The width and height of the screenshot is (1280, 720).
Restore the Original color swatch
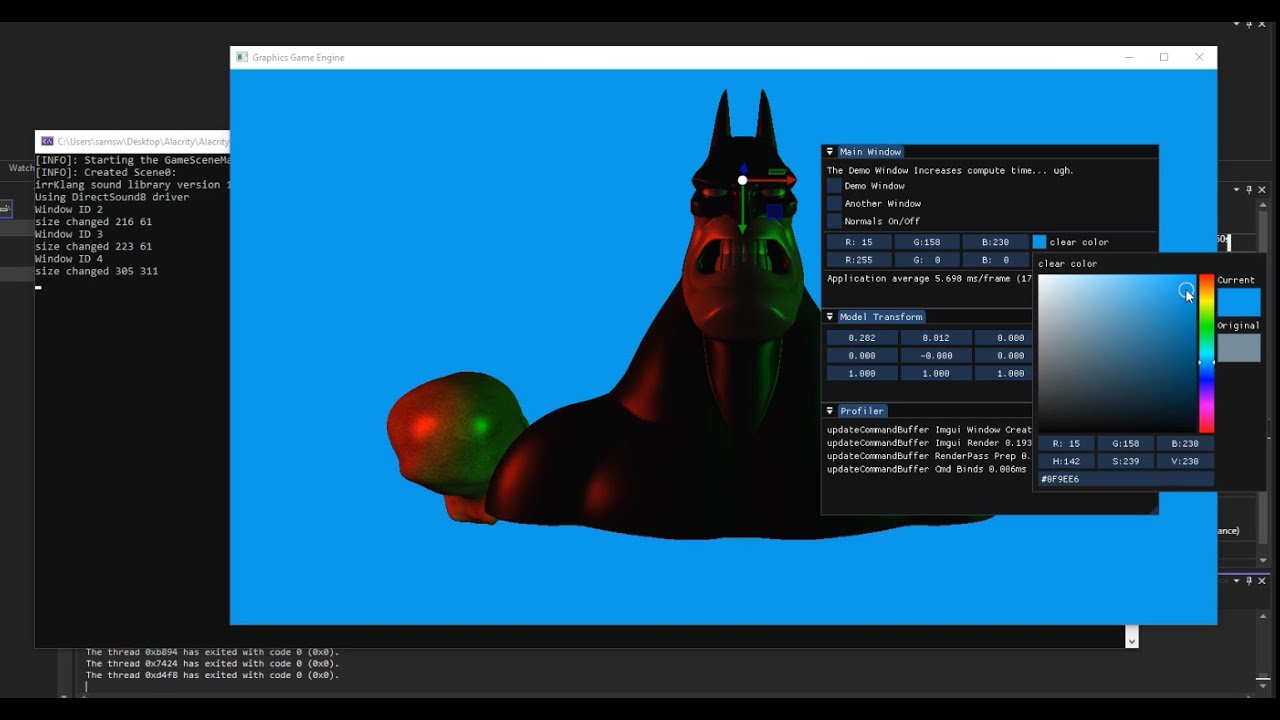pos(1239,348)
